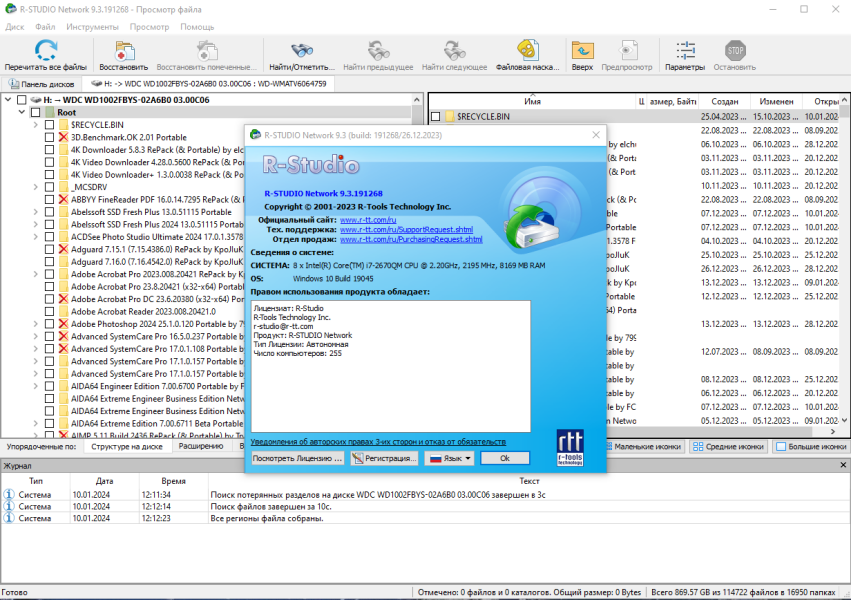Open the Параметры settings icon

[x=685, y=51]
